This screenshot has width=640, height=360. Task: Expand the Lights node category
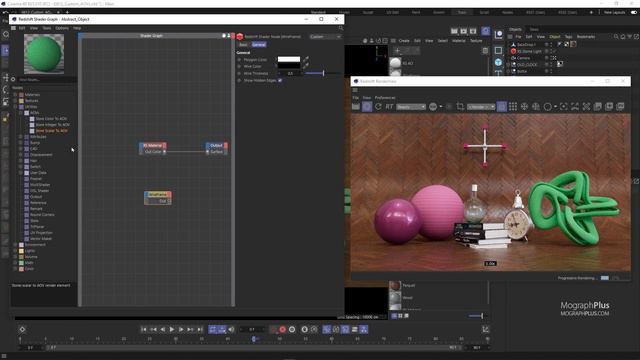(x=16, y=251)
